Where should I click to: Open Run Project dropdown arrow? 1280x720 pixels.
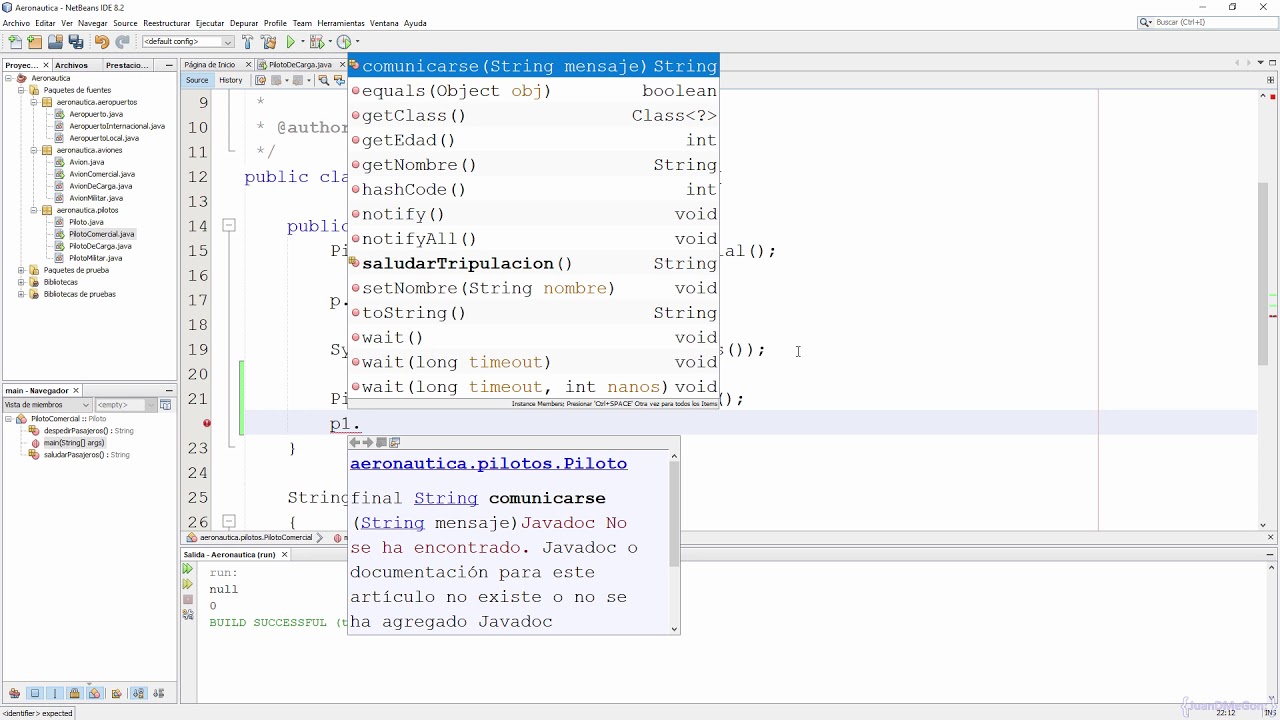click(302, 42)
